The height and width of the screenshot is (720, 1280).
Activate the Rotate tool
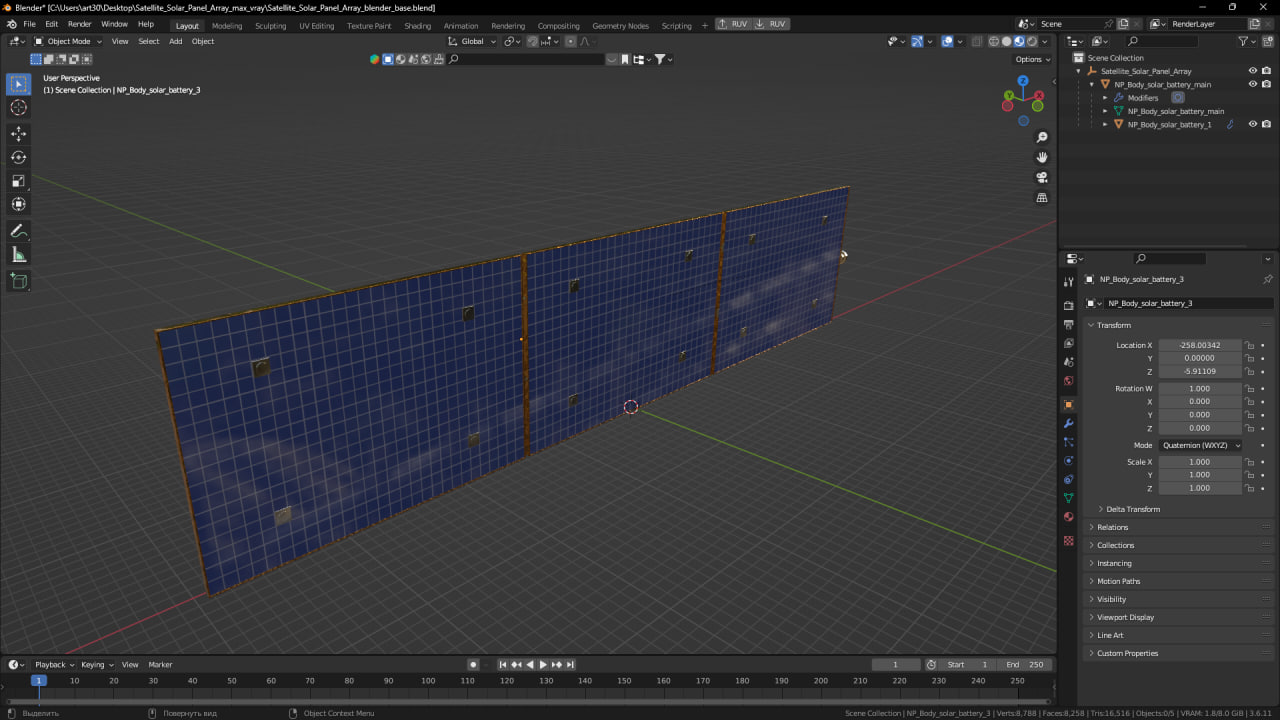pyautogui.click(x=19, y=157)
